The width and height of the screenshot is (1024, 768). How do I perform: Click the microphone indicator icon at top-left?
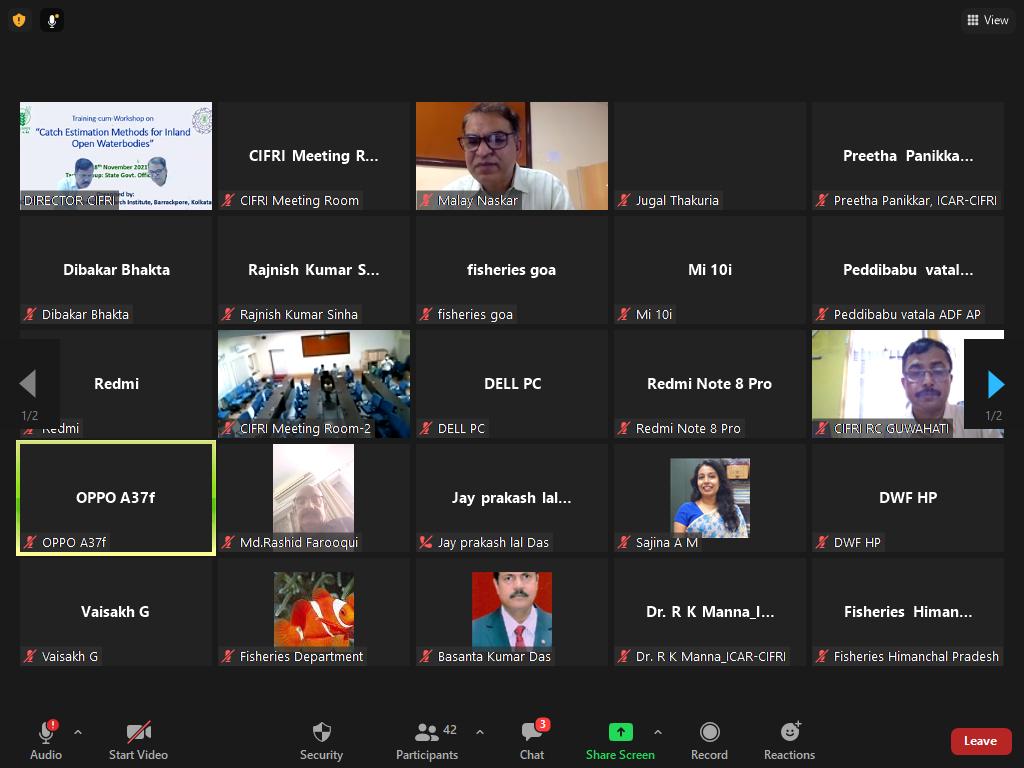[x=52, y=20]
